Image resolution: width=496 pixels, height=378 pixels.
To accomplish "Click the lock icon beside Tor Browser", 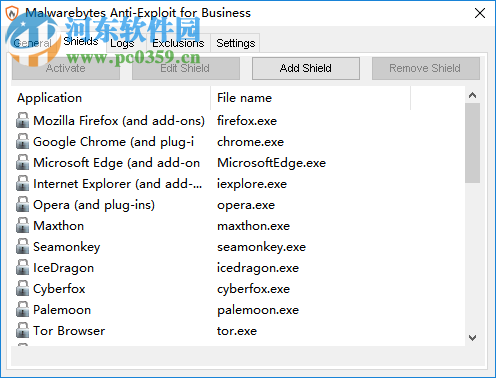I will [22, 331].
